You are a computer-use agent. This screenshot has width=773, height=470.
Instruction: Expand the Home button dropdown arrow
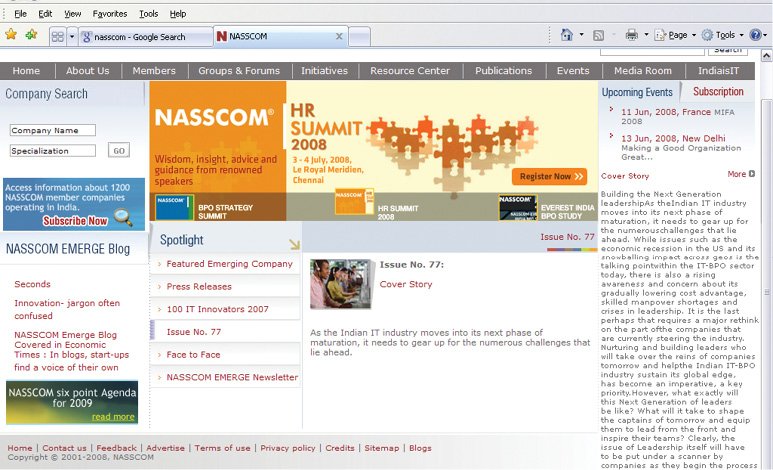[582, 35]
